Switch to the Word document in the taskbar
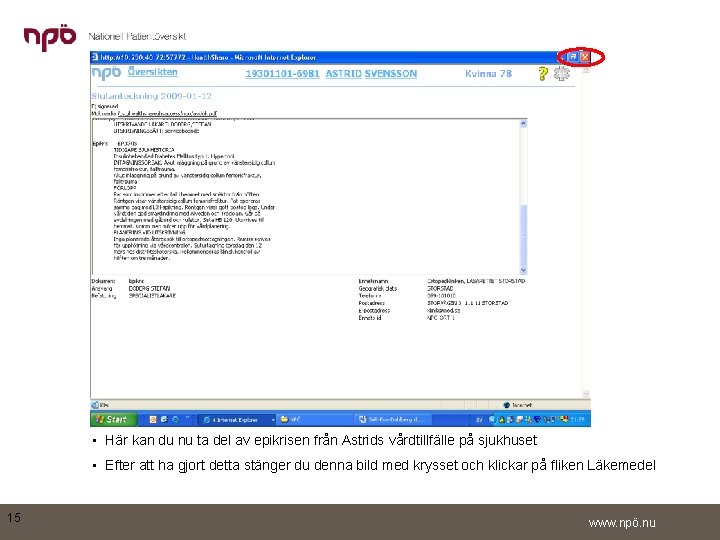 (394, 419)
